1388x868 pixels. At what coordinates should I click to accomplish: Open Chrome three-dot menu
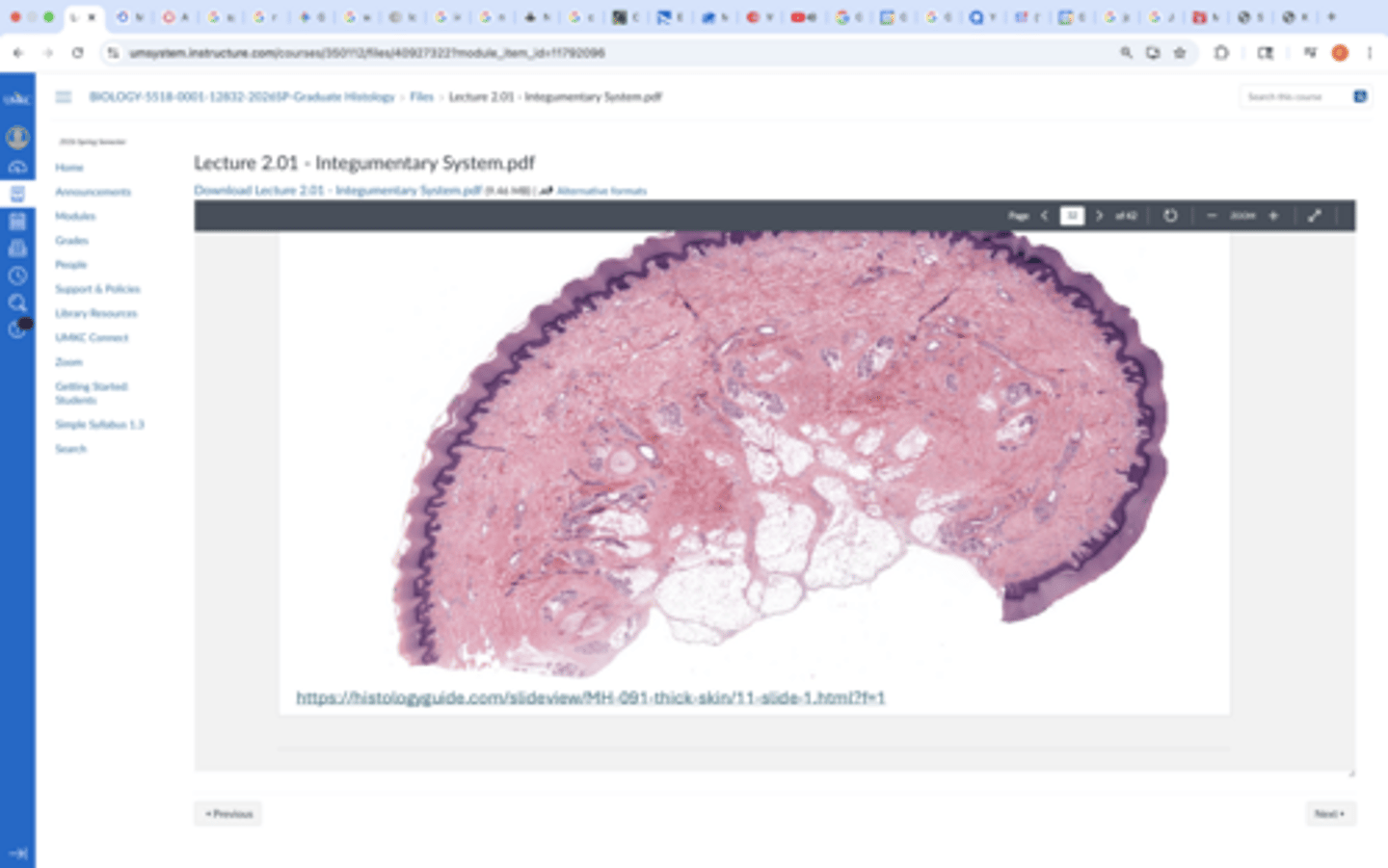1369,53
